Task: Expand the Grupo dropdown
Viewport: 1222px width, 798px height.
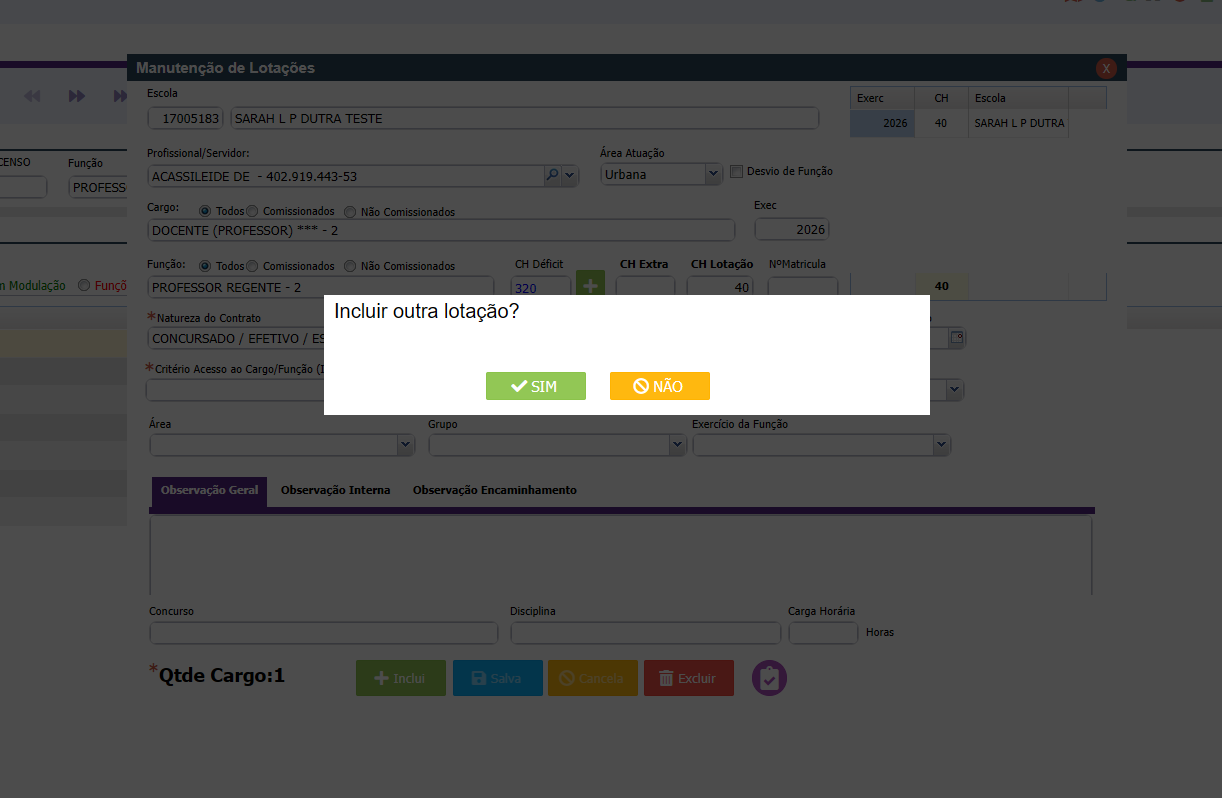Action: point(557,445)
